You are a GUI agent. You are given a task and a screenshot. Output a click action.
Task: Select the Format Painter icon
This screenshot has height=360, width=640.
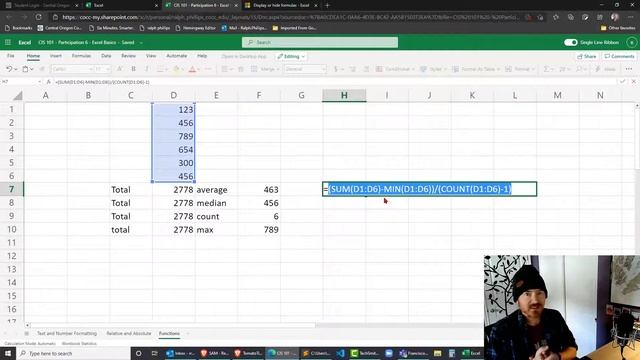pos(41,69)
